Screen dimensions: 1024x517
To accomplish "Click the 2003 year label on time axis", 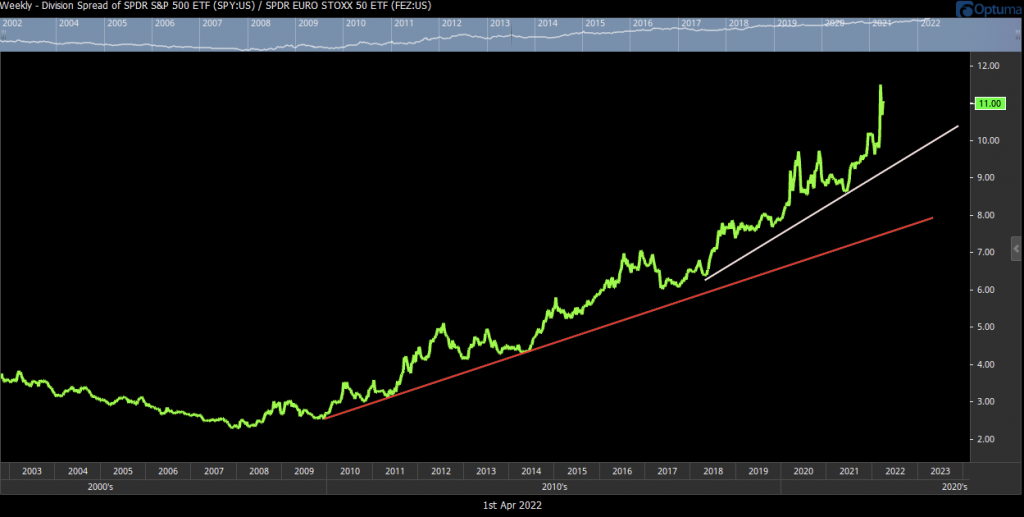I will [32, 471].
